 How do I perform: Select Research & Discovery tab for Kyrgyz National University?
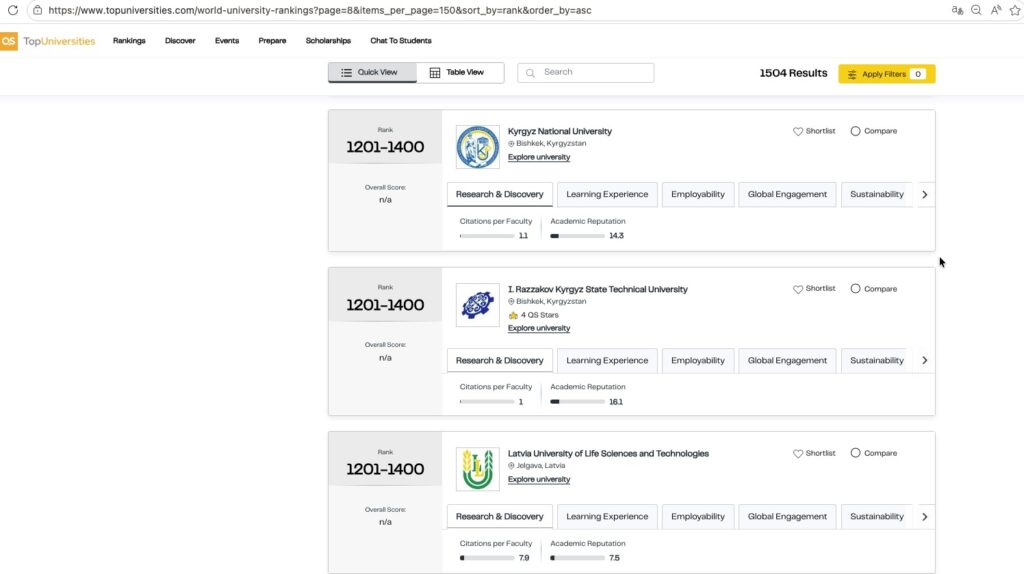pos(500,195)
